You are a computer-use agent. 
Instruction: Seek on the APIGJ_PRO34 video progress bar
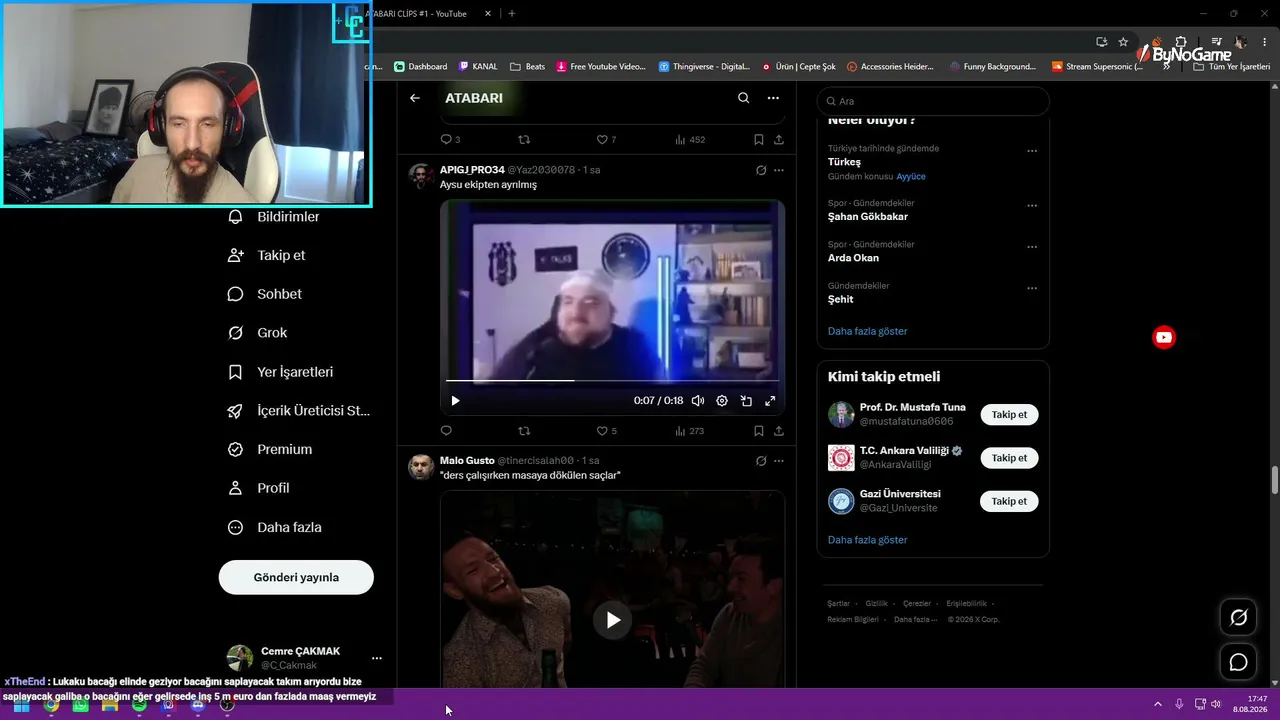(x=612, y=381)
